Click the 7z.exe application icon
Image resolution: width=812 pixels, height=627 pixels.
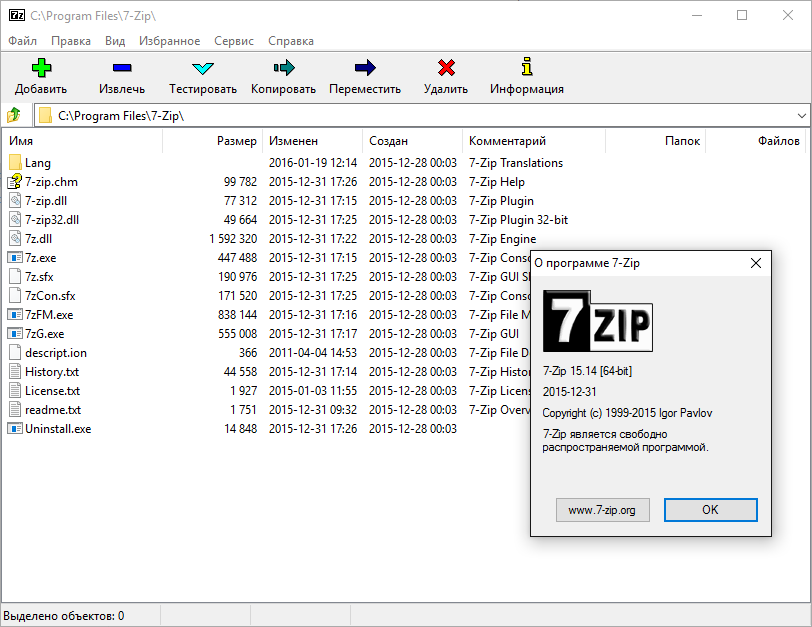[x=15, y=257]
